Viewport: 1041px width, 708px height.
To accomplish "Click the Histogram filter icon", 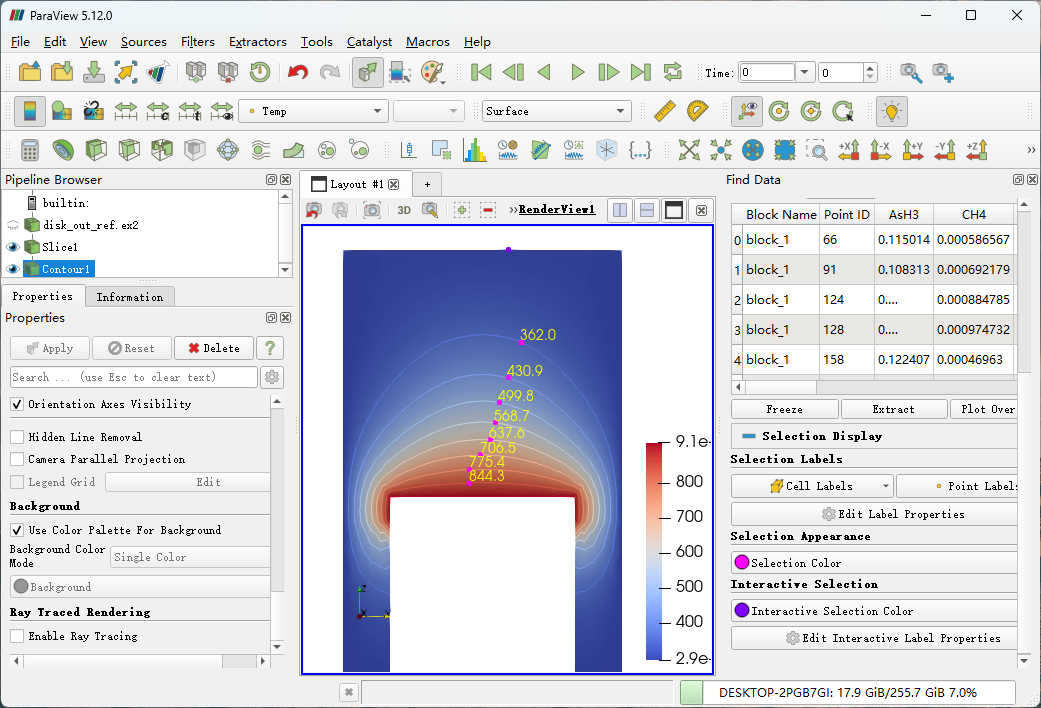I will tap(474, 150).
